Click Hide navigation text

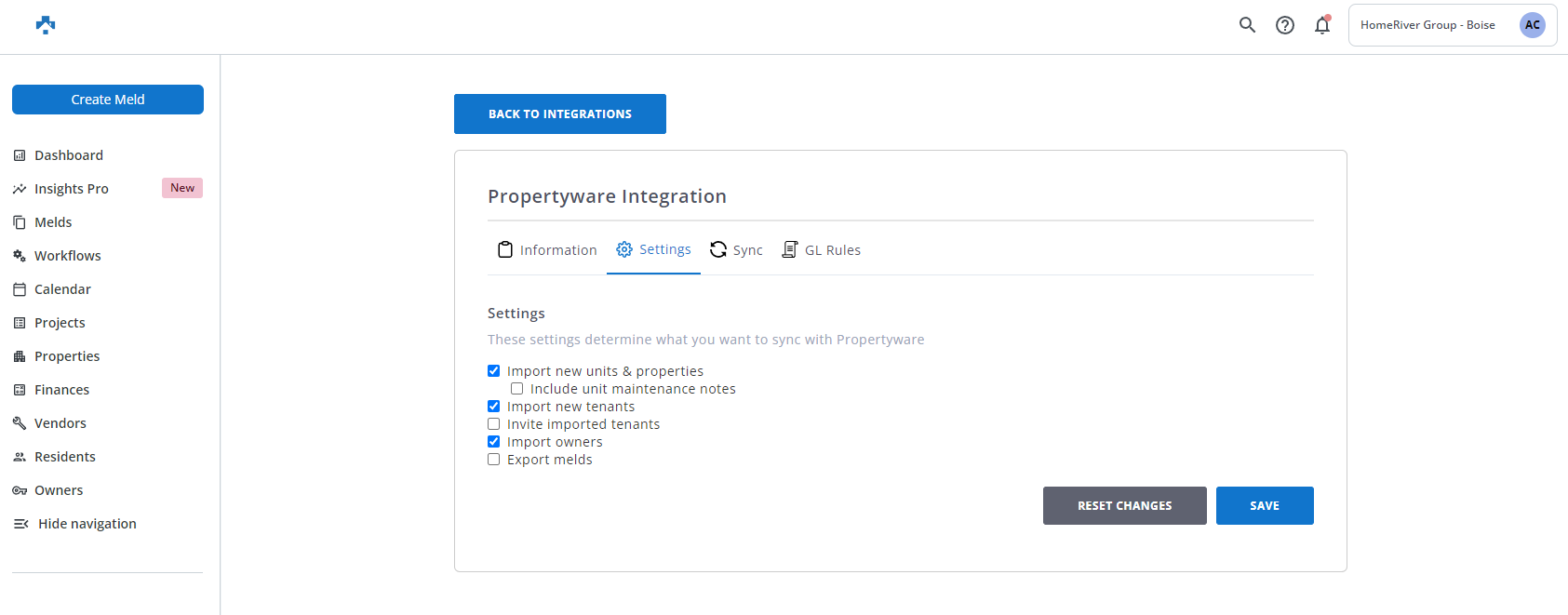point(87,524)
